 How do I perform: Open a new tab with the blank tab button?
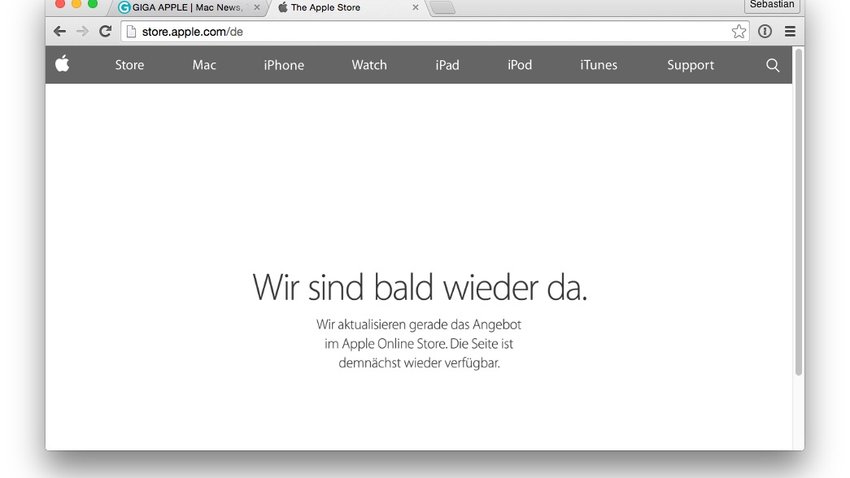443,8
